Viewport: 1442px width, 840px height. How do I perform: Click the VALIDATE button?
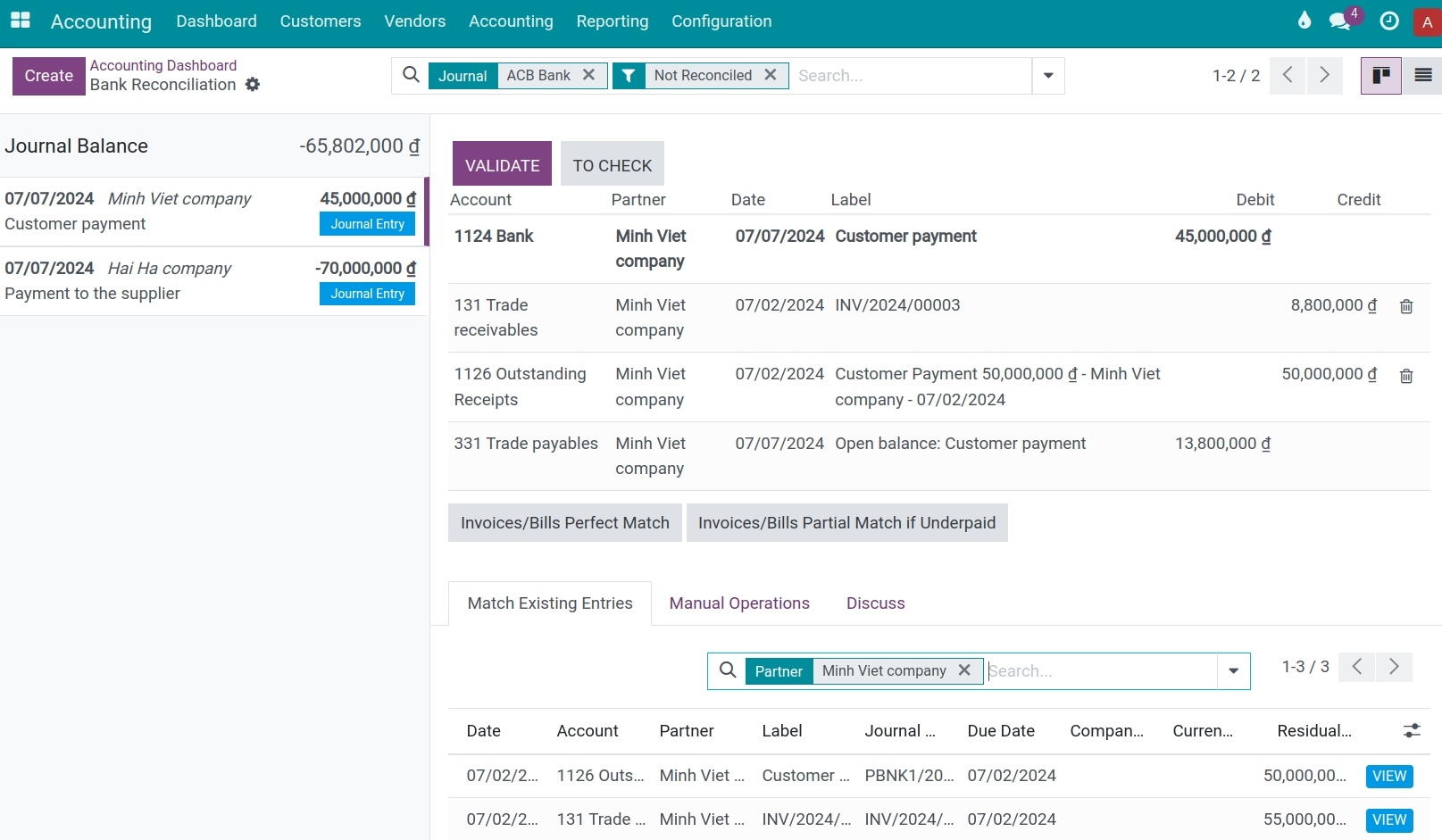[x=502, y=165]
